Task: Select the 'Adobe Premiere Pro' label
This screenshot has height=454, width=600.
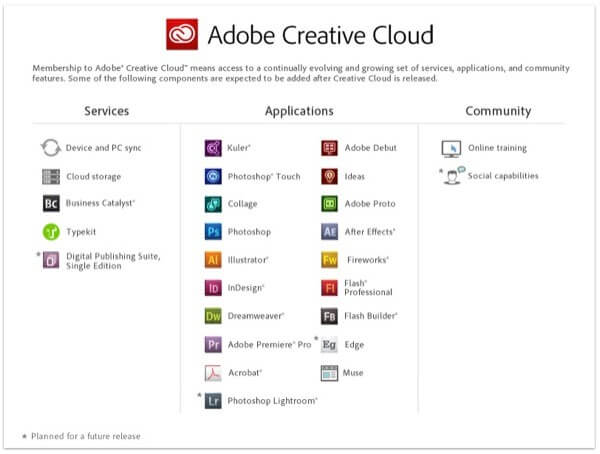Action: pos(269,345)
